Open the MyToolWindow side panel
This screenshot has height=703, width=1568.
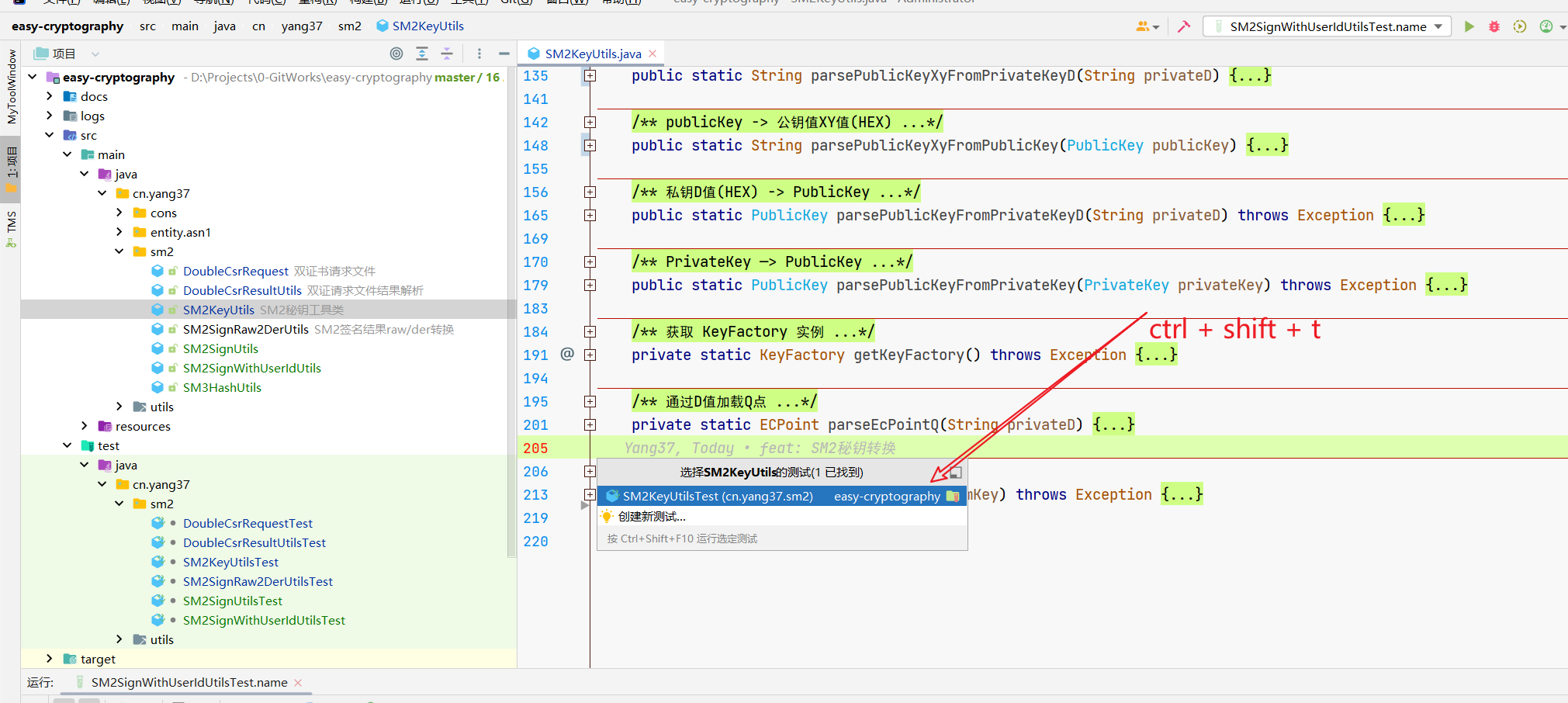click(x=11, y=87)
